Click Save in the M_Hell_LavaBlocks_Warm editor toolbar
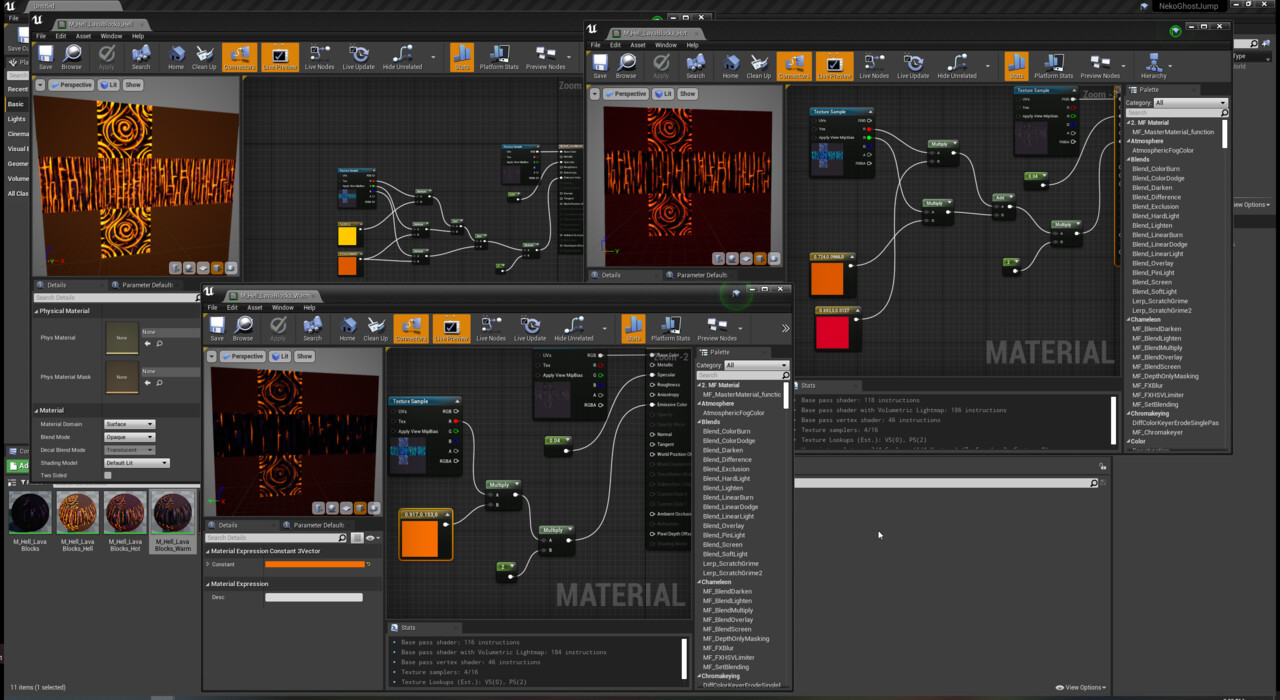The width and height of the screenshot is (1280, 700). pyautogui.click(x=217, y=329)
